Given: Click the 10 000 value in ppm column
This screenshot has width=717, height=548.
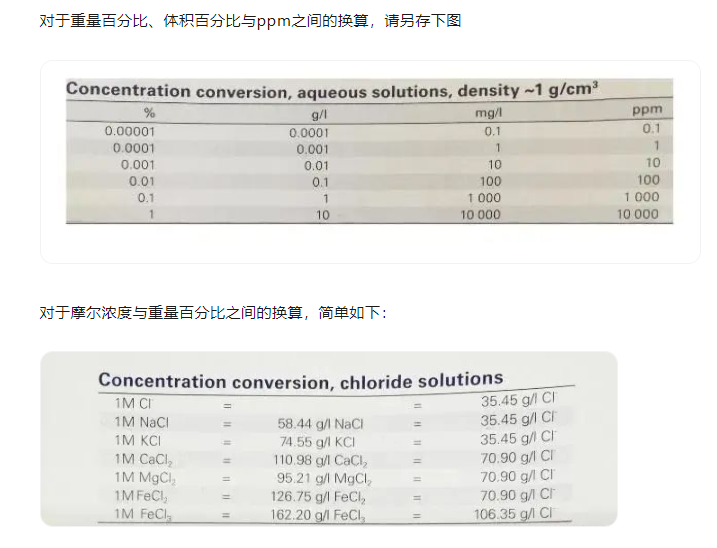Looking at the screenshot, I should pos(638,214).
